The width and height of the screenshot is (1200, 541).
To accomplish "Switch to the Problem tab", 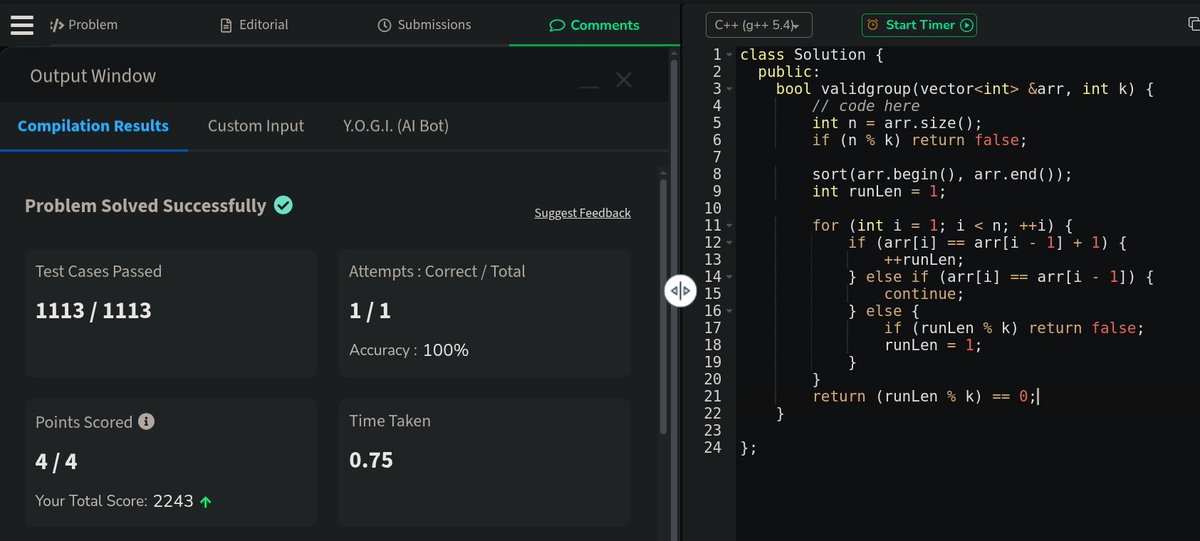I will 83,25.
